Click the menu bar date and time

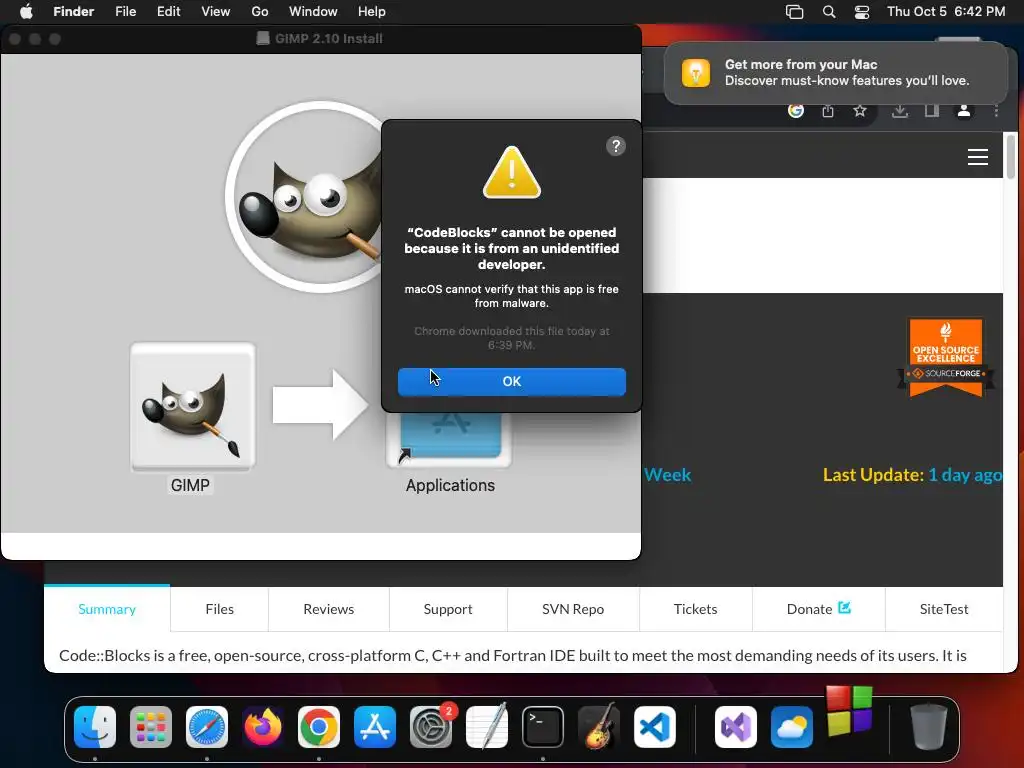pos(946,12)
